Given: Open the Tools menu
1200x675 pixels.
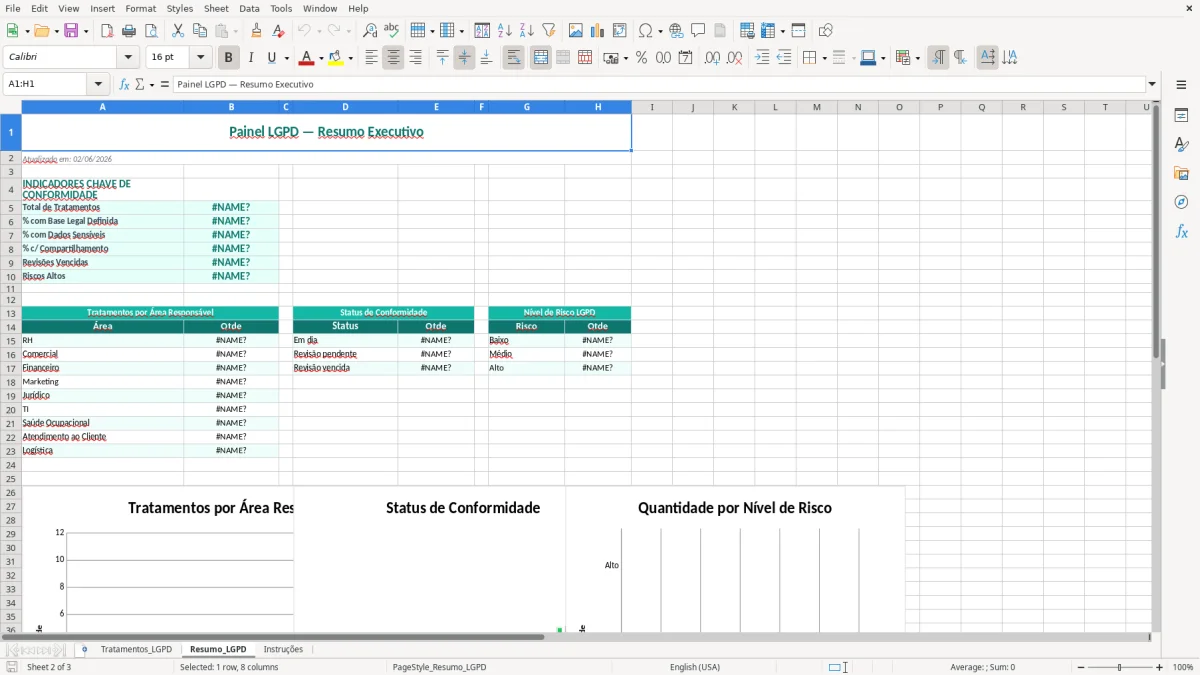Looking at the screenshot, I should (x=281, y=8).
